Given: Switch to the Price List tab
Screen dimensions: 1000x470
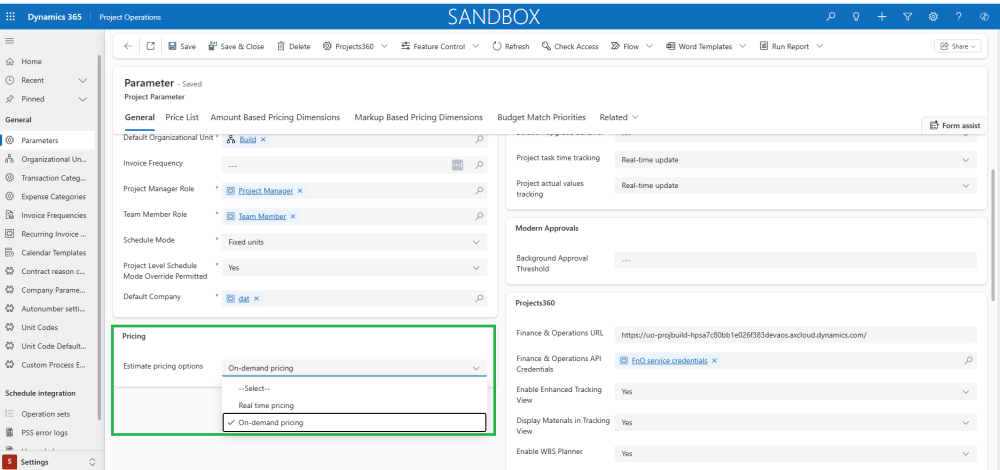Looking at the screenshot, I should (182, 117).
